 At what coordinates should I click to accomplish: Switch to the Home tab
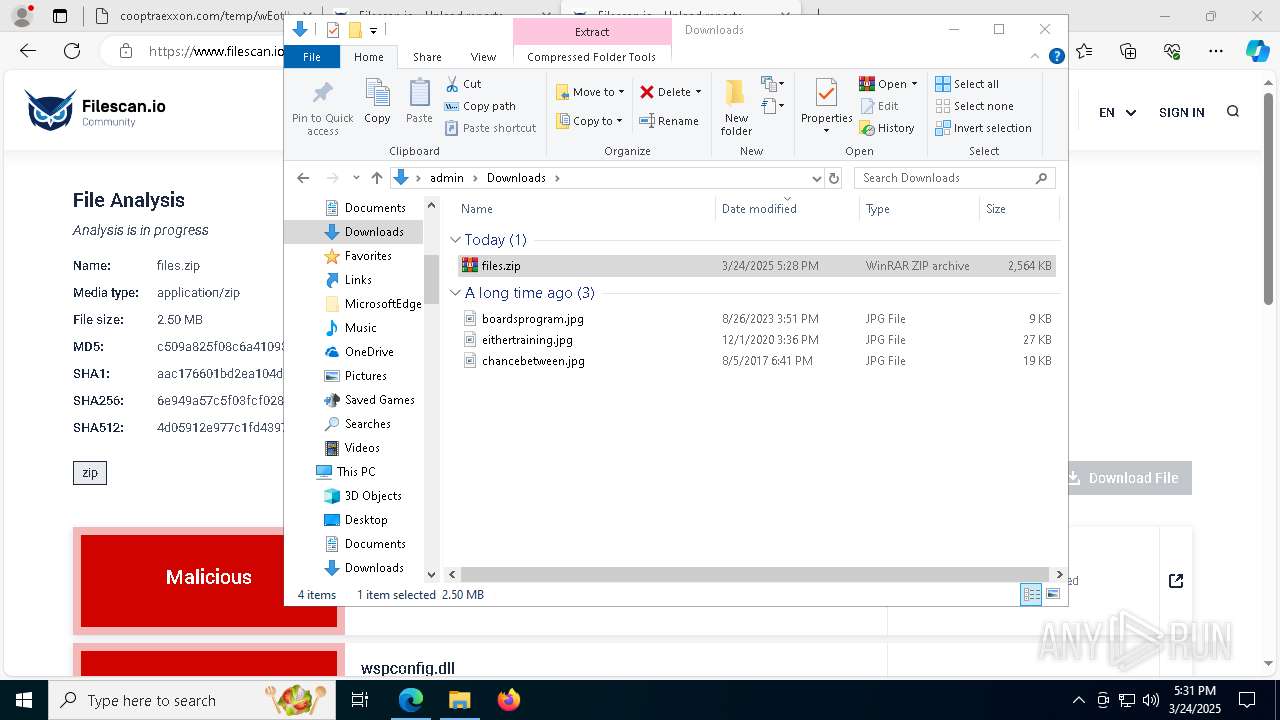[369, 57]
